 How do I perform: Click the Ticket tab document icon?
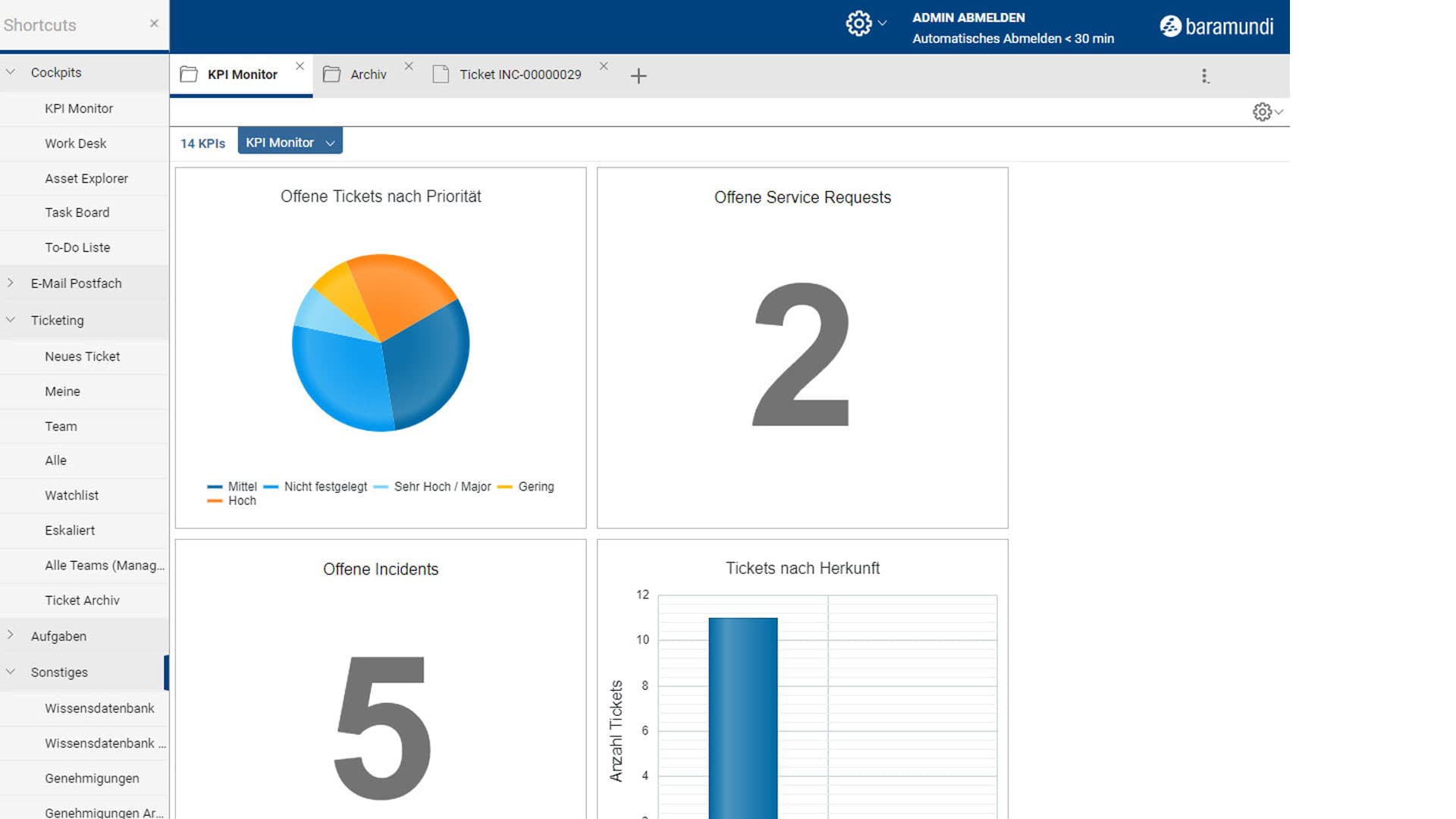pyautogui.click(x=441, y=74)
